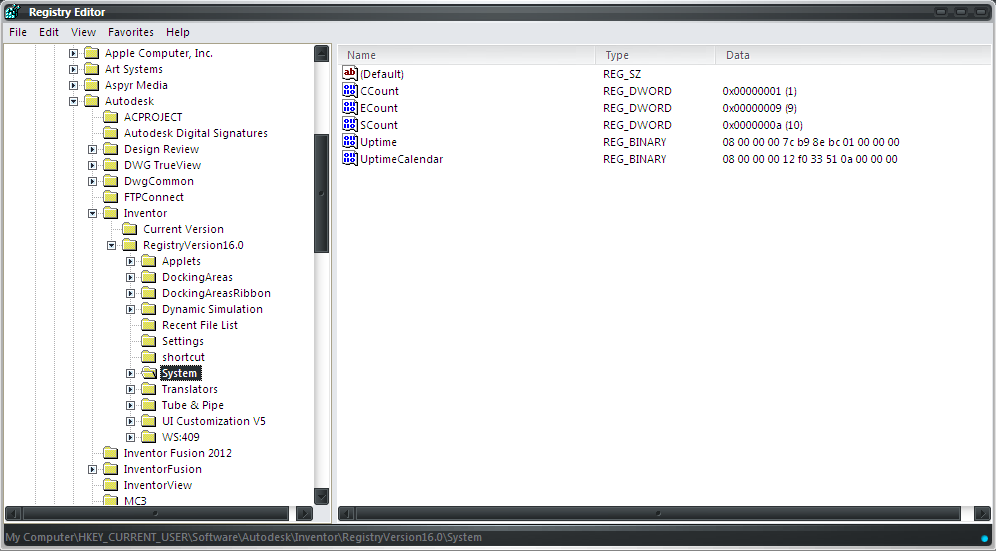Viewport: 996px width, 551px height.
Task: Expand the InventorFusion key
Action: click(93, 469)
